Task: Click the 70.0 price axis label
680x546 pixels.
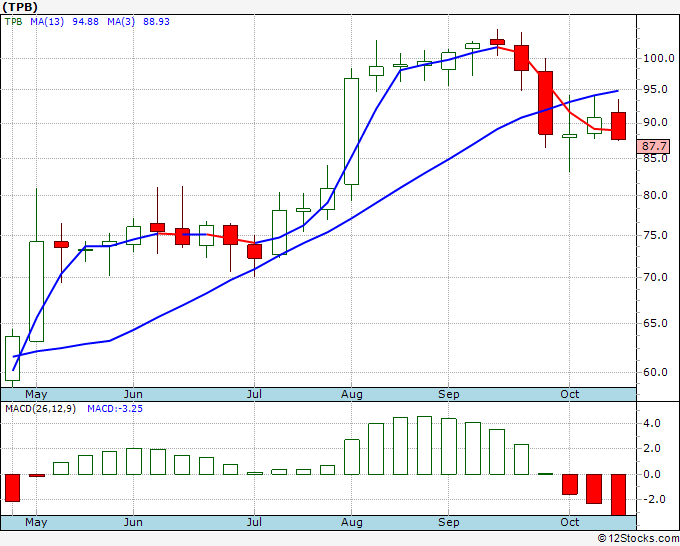Action: pyautogui.click(x=655, y=277)
